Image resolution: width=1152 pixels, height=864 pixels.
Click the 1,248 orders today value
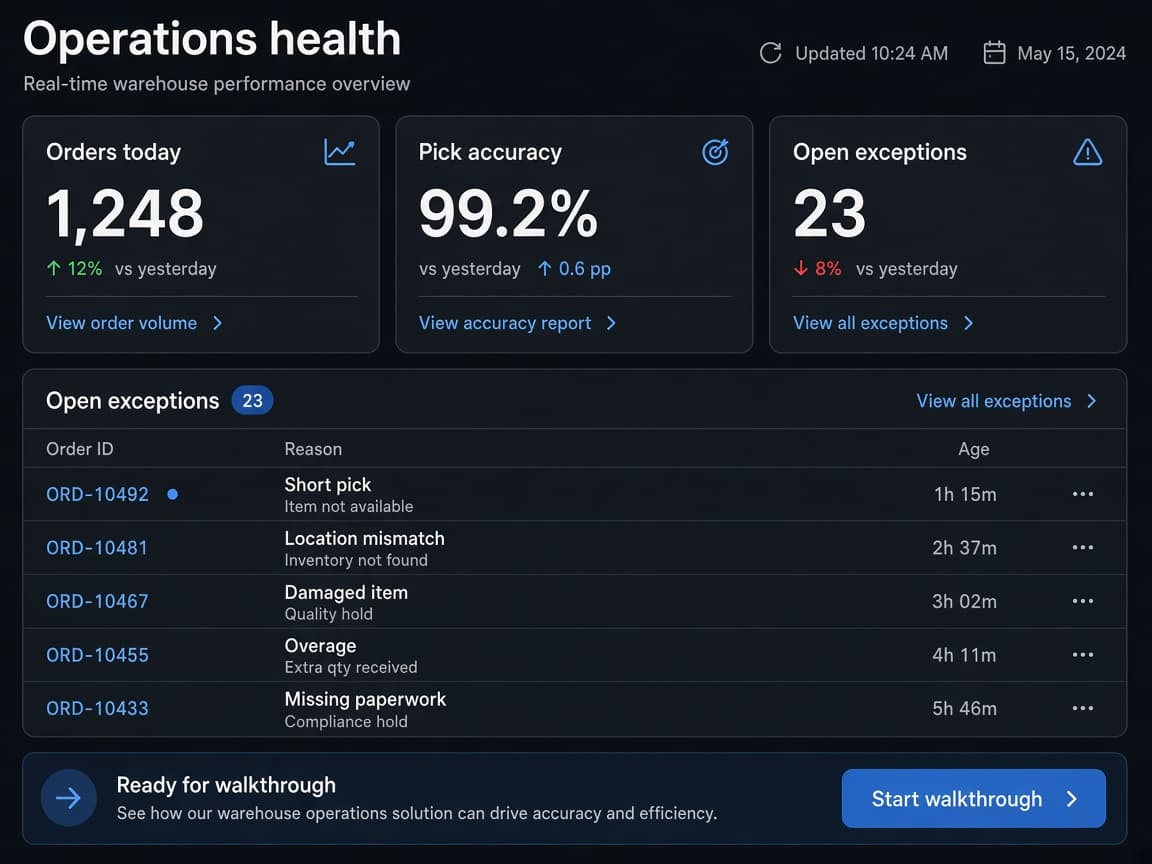[125, 215]
